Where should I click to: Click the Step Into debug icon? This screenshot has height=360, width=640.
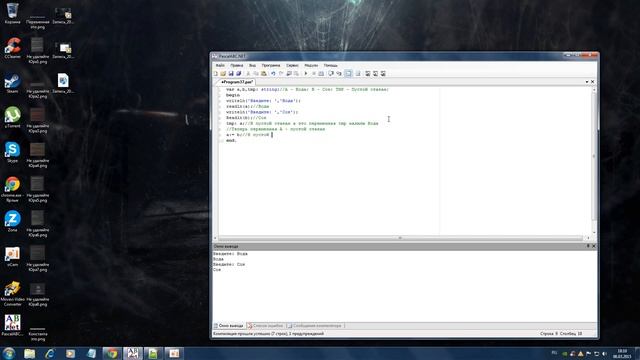coord(339,73)
